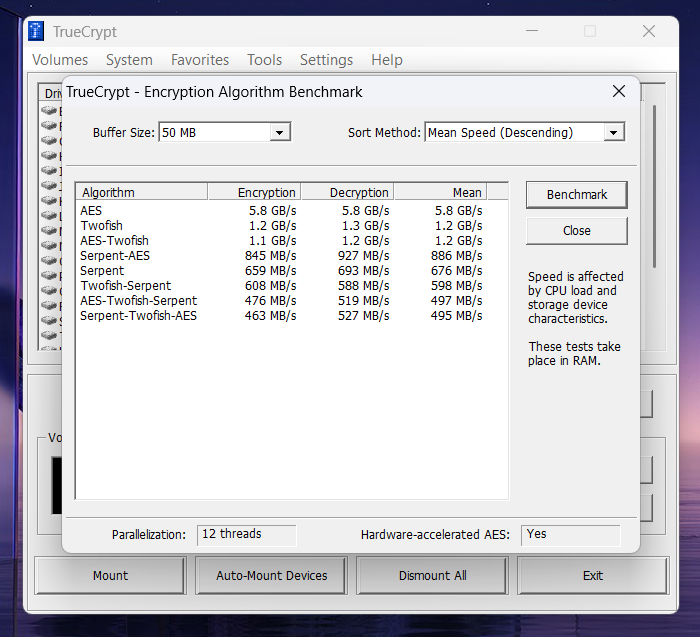Click the 845 MB/s encryption value
The height and width of the screenshot is (637, 700).
[271, 256]
